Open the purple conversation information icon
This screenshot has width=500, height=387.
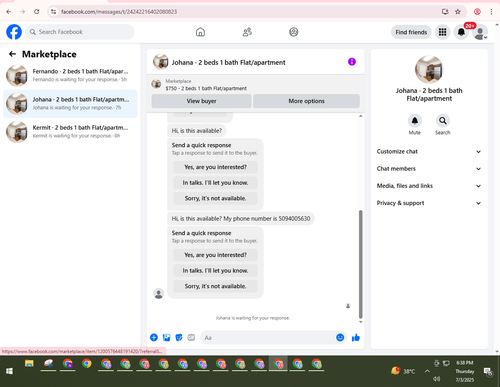[352, 62]
